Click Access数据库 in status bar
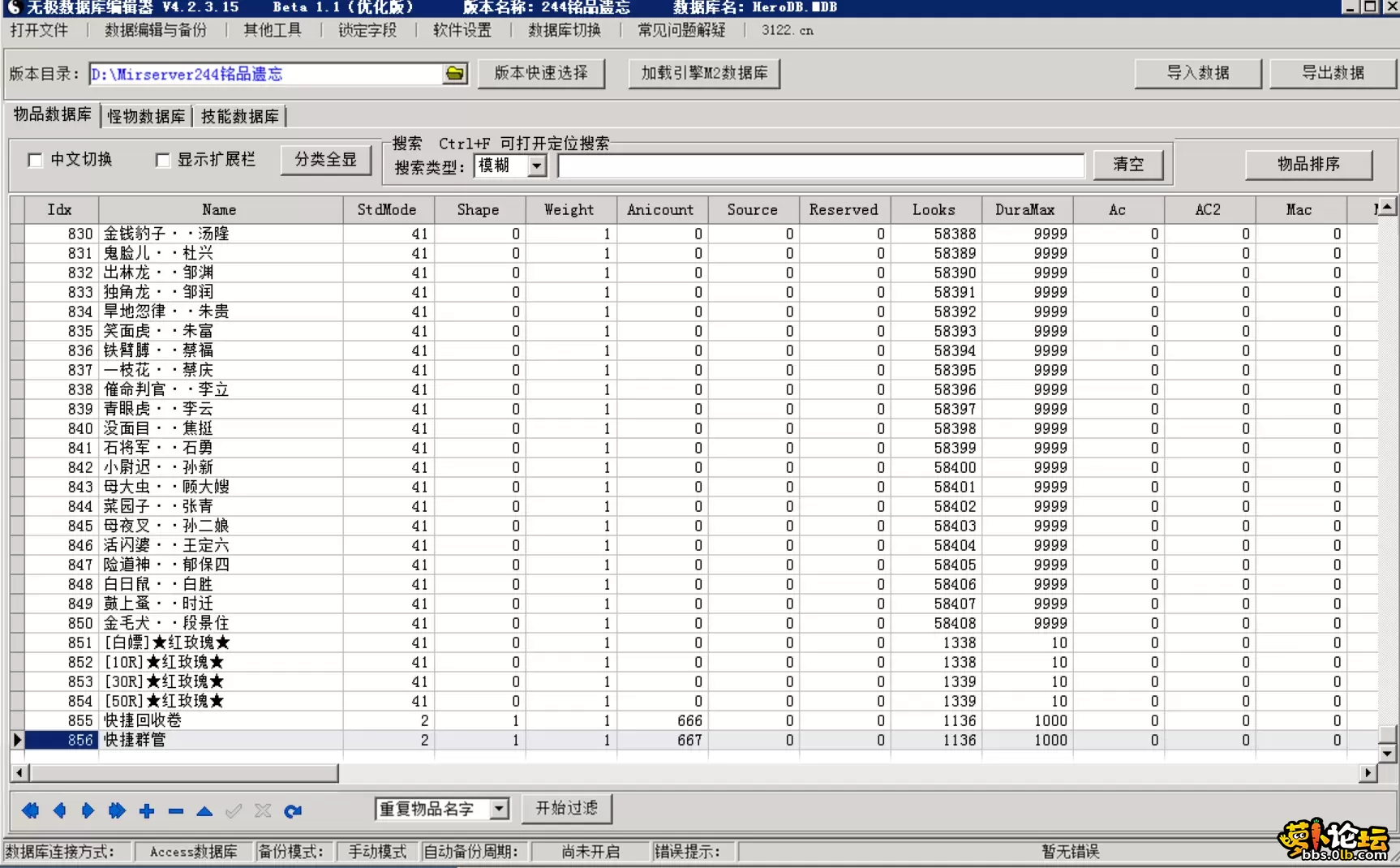Screen dimensions: 1400x868 [x=194, y=852]
